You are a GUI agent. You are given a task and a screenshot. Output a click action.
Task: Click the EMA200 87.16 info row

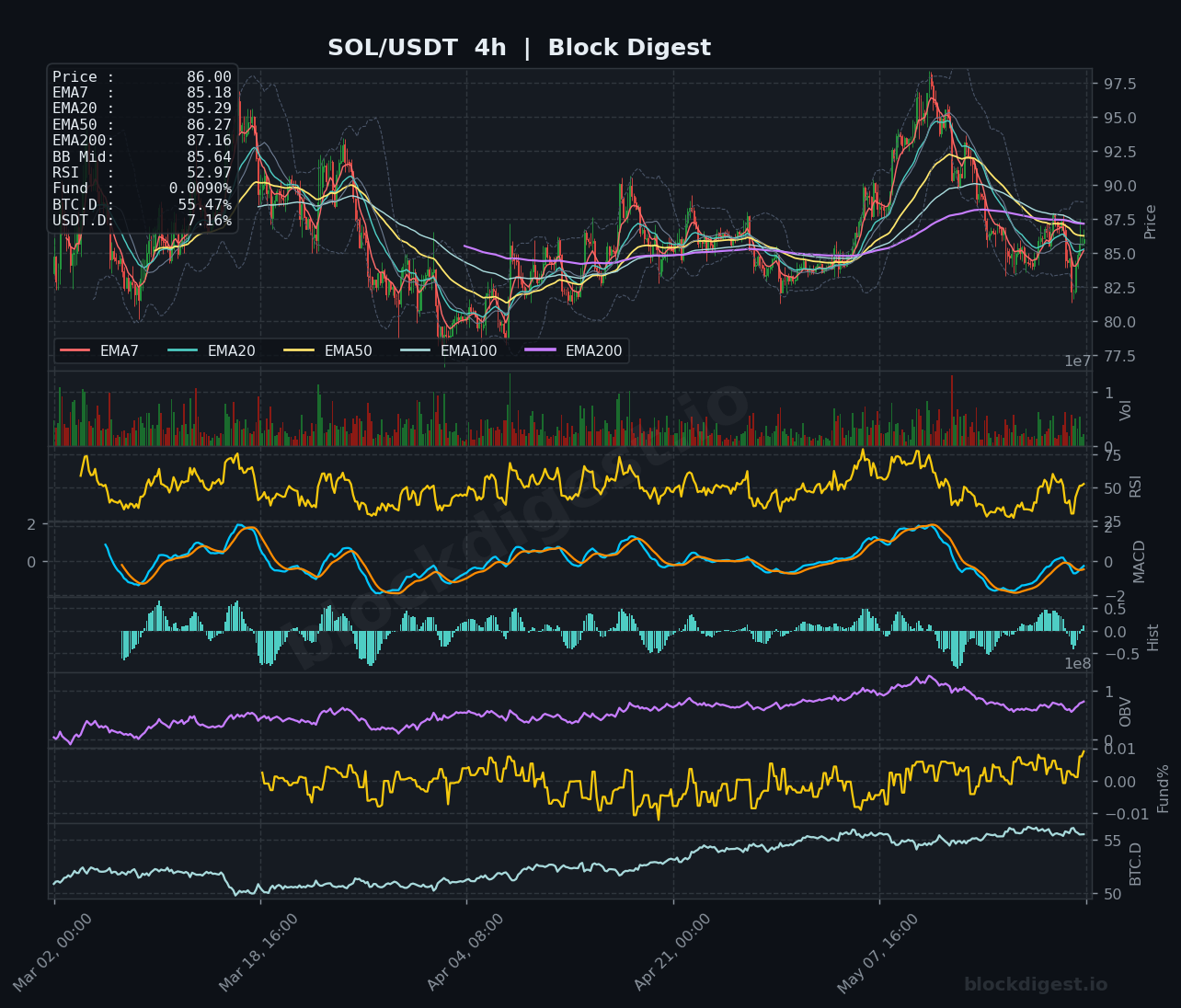pyautogui.click(x=142, y=141)
